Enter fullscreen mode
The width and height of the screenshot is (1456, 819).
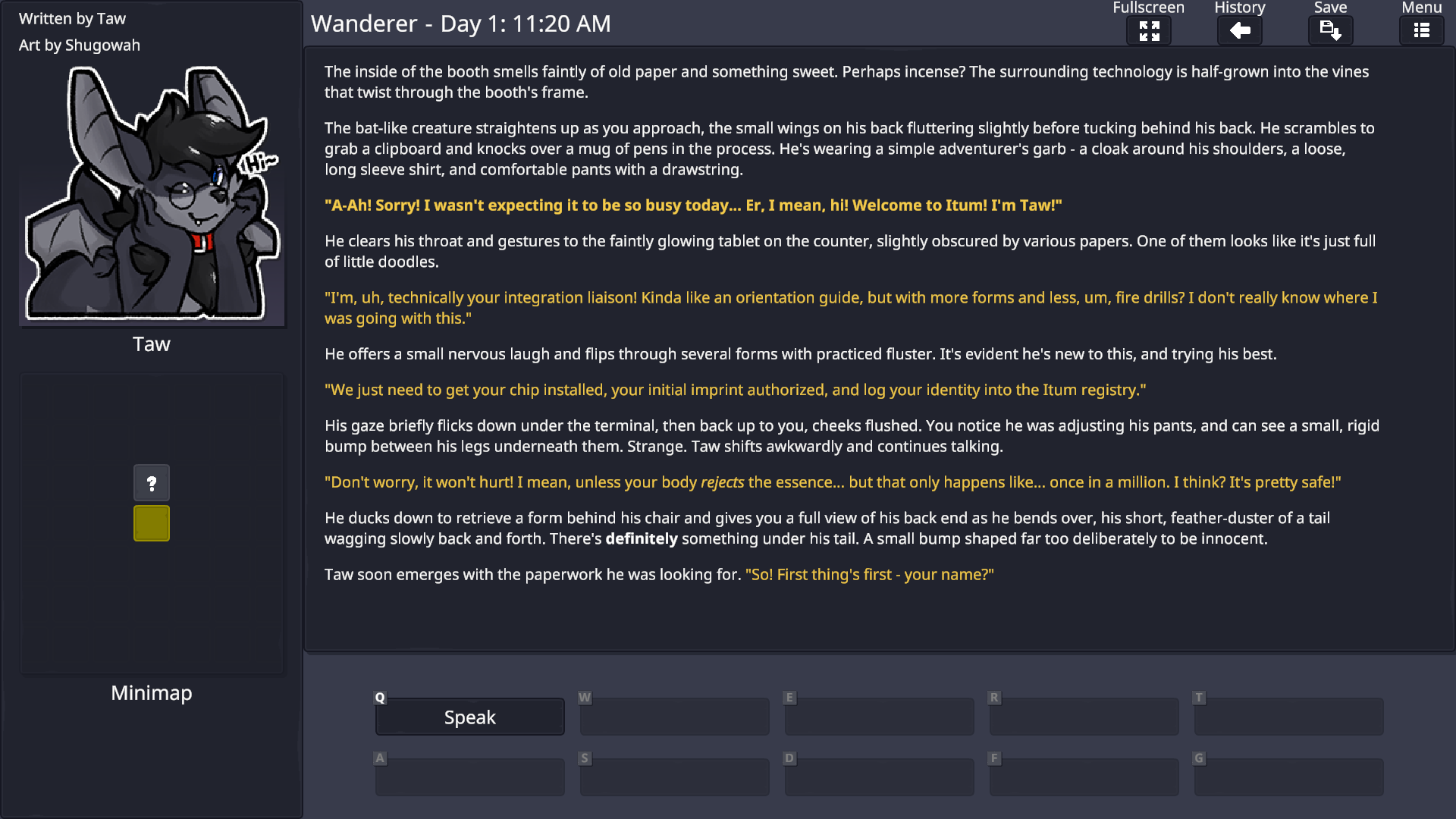1149,30
